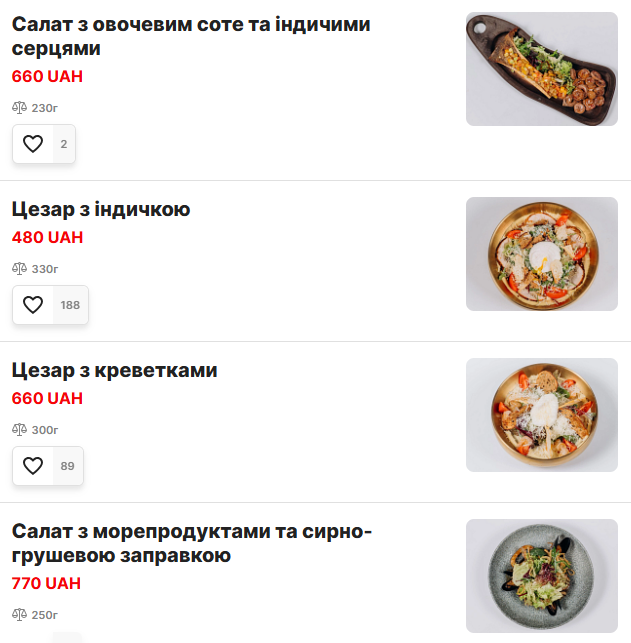631x643 pixels.
Task: Click the scale icon beside 300г
Action: (x=20, y=430)
